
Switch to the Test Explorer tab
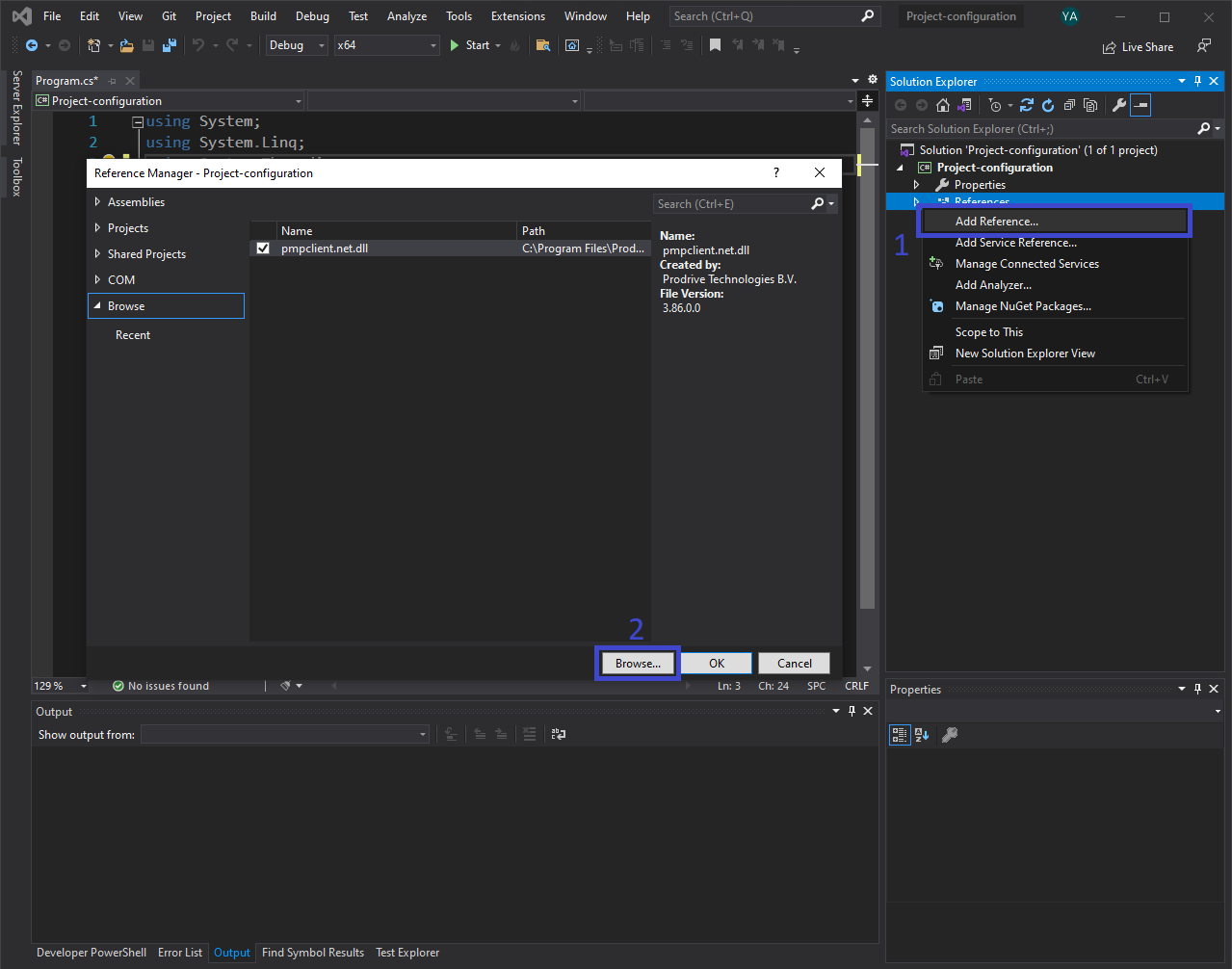click(406, 952)
